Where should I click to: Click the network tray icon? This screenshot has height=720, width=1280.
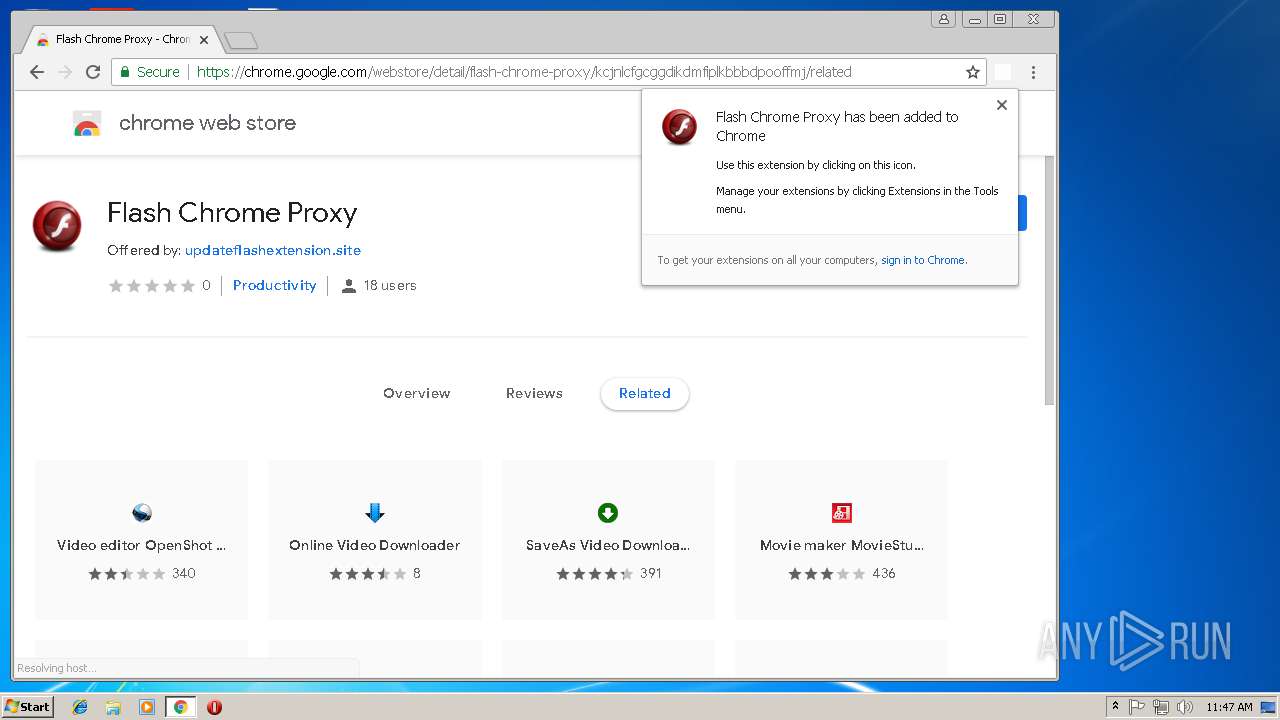pos(1161,707)
